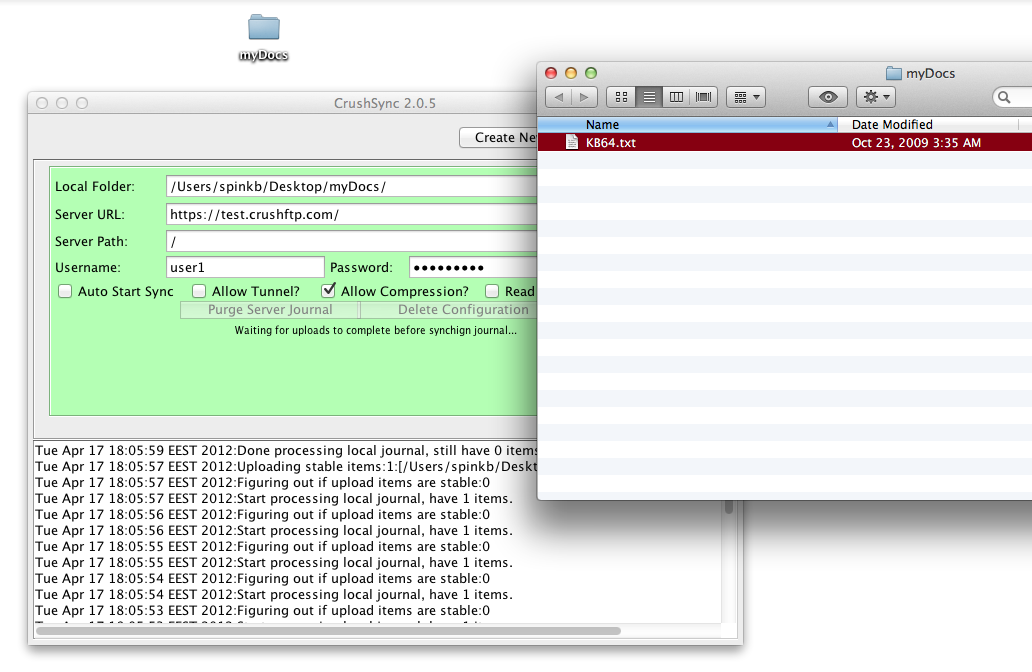Click the myDocs folder icon in title bar

(x=893, y=73)
